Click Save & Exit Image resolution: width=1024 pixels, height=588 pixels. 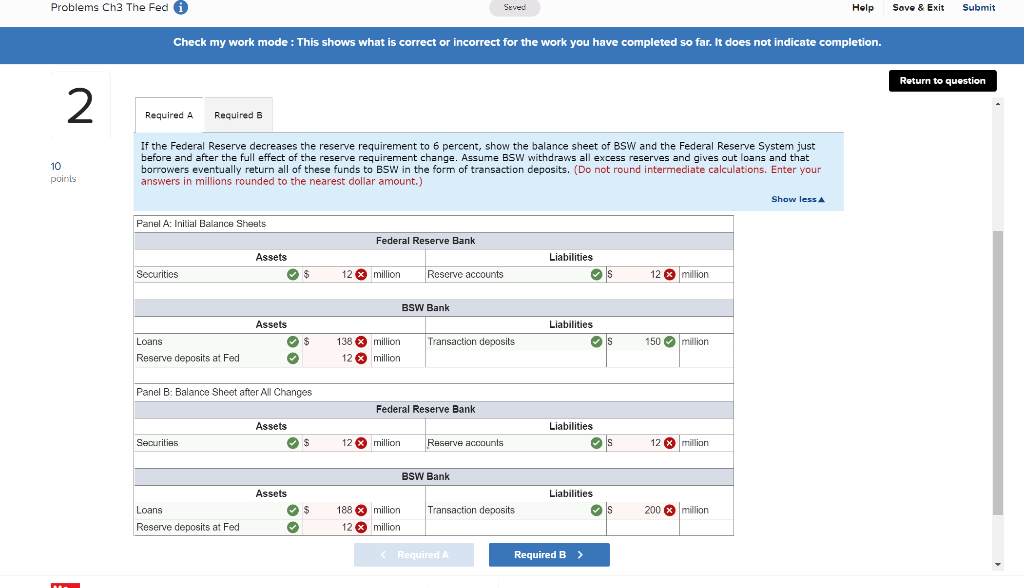point(917,8)
